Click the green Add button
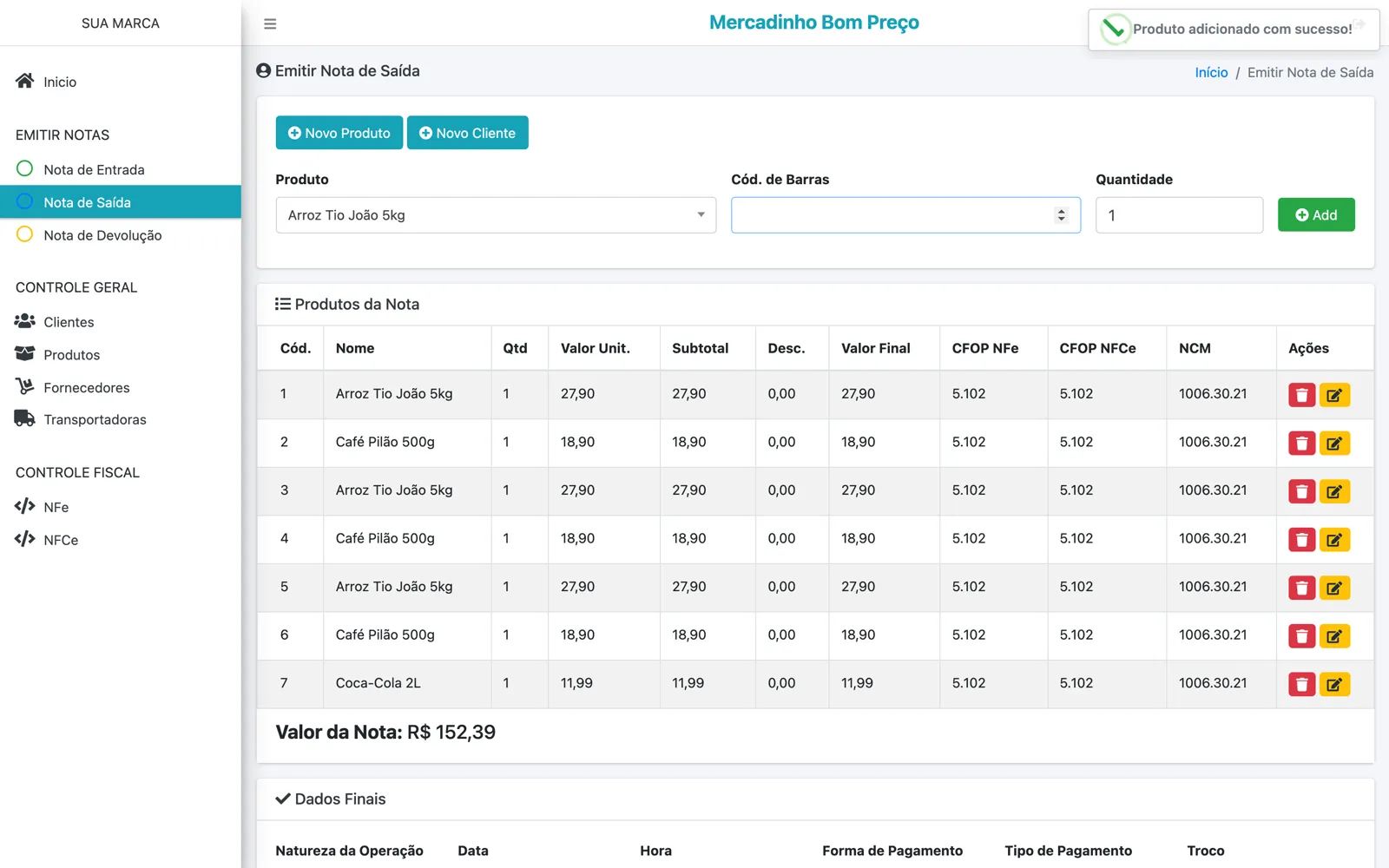 (x=1316, y=214)
